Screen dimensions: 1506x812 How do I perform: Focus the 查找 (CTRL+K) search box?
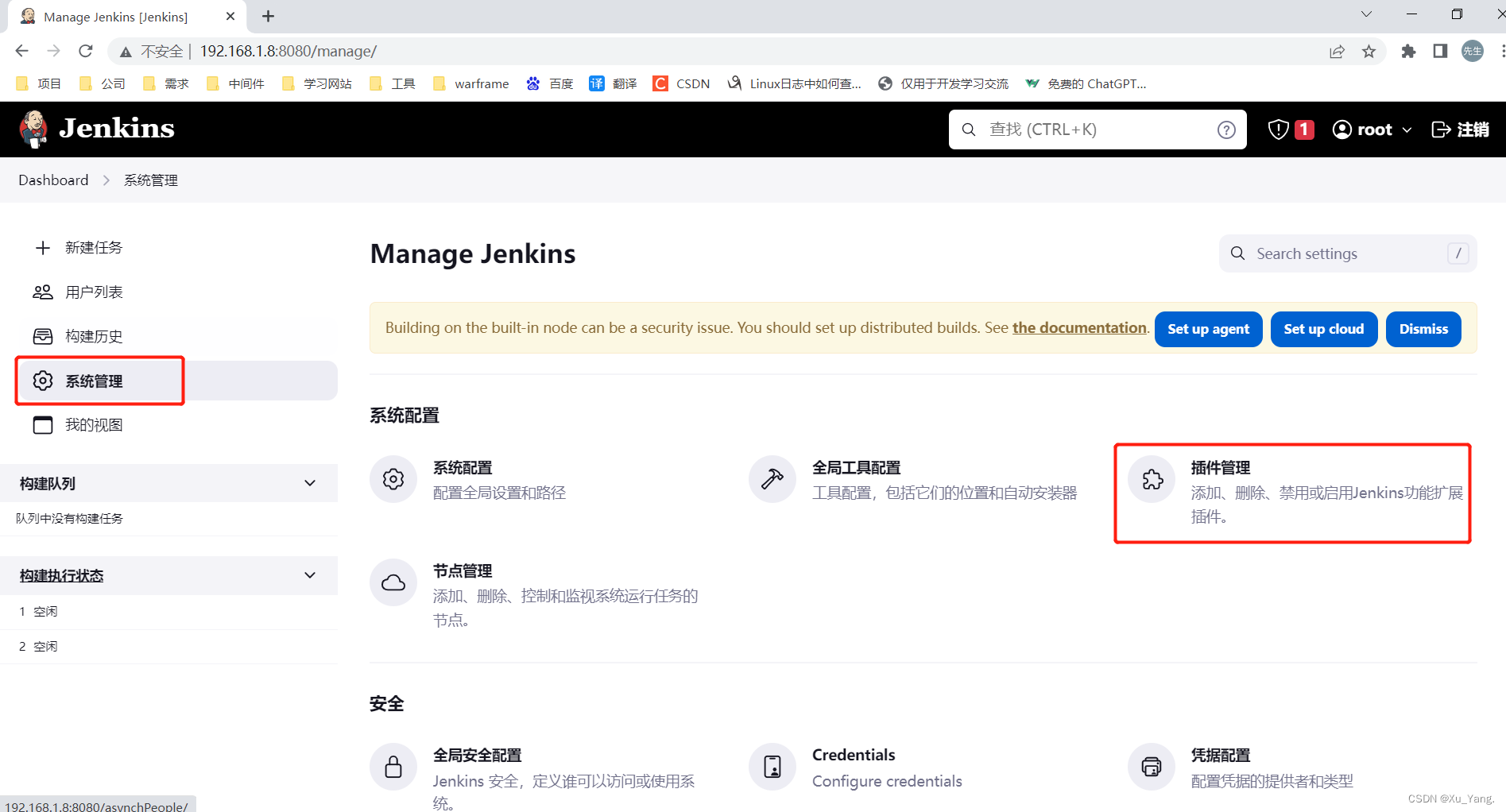(x=1097, y=130)
